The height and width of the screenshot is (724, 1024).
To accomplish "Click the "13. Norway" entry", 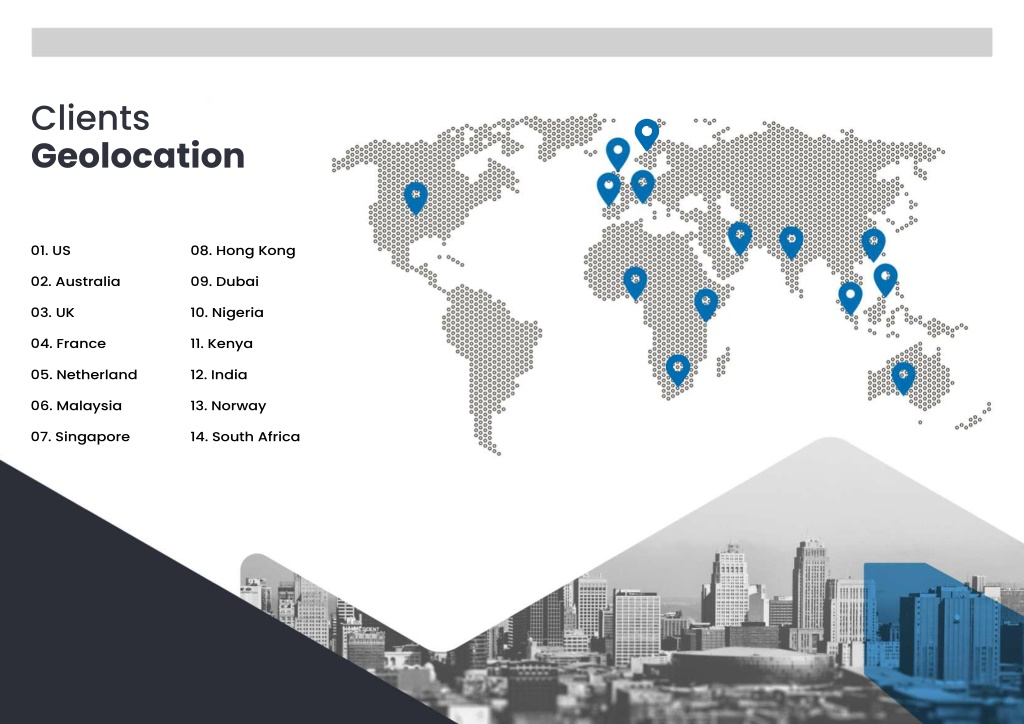I will point(229,405).
